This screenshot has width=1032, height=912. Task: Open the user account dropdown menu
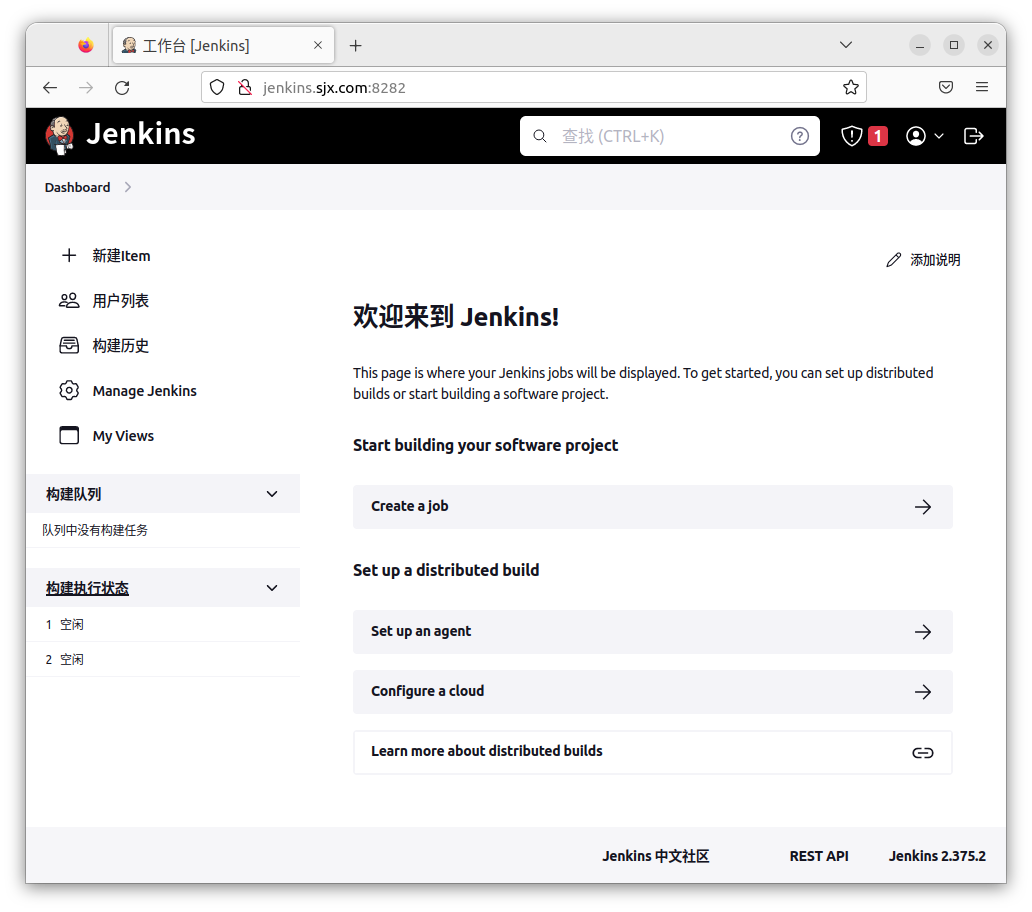click(x=924, y=135)
